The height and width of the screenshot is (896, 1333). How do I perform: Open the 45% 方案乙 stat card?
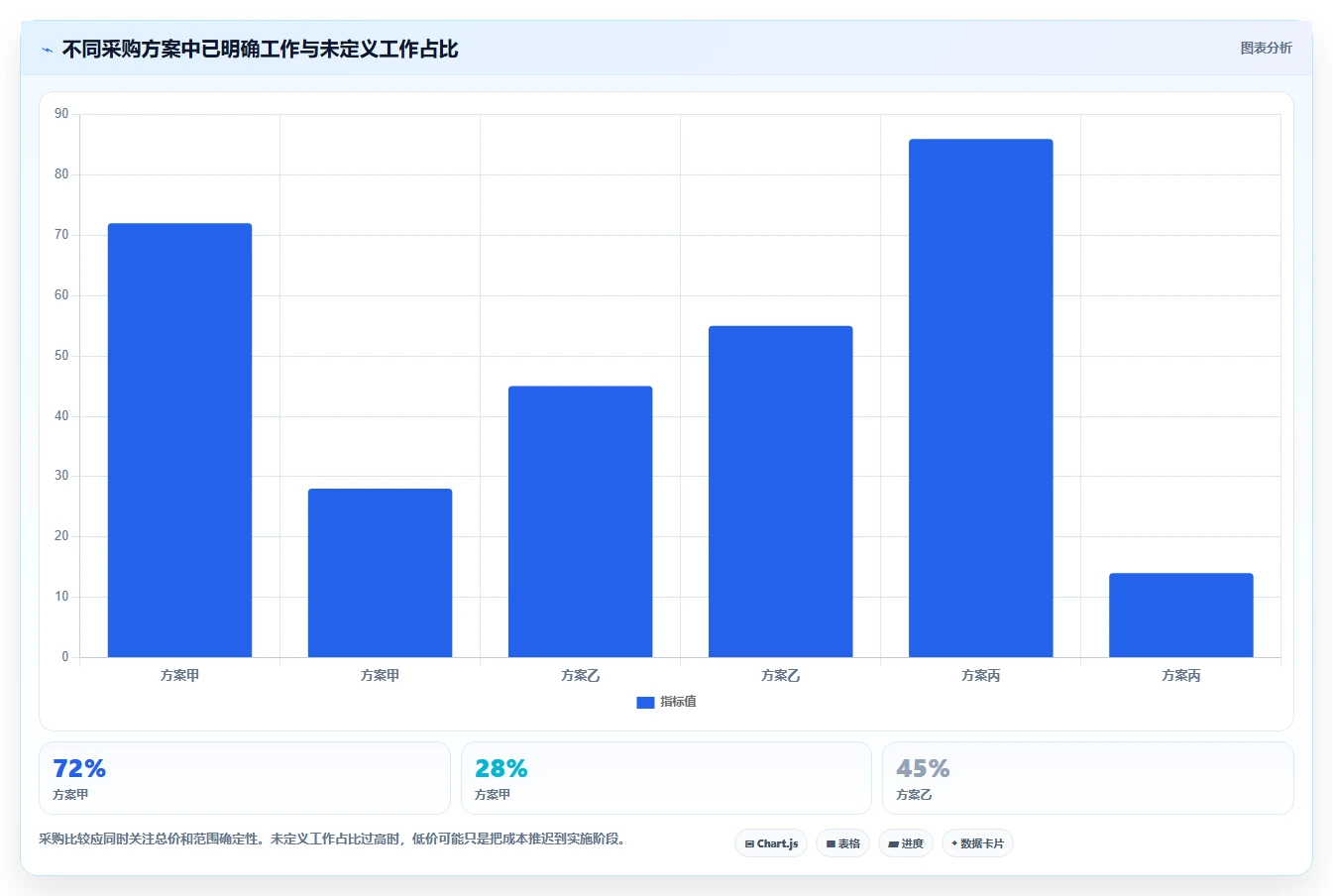pos(1088,778)
